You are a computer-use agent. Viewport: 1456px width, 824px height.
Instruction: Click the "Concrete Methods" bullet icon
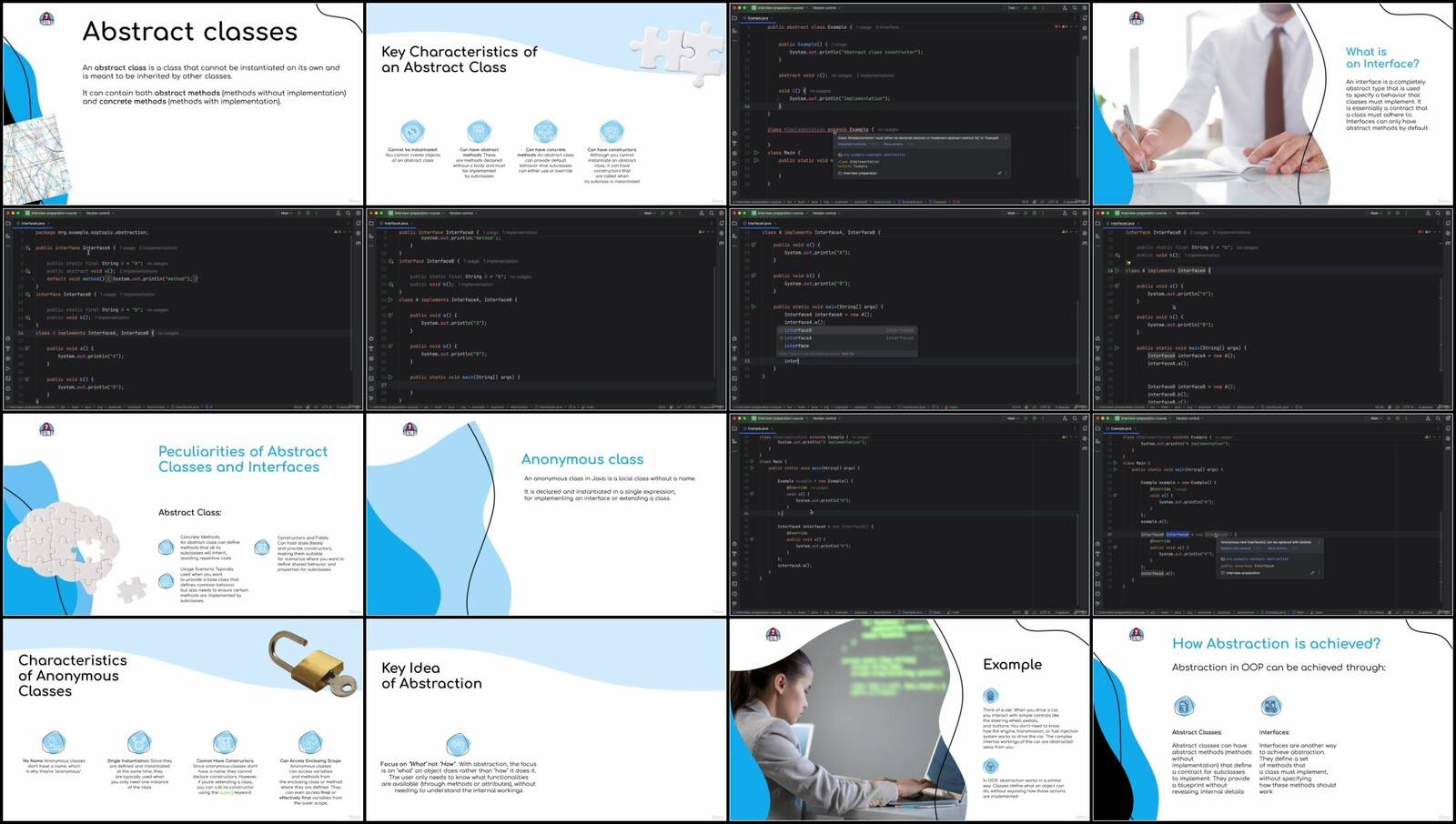[x=166, y=547]
